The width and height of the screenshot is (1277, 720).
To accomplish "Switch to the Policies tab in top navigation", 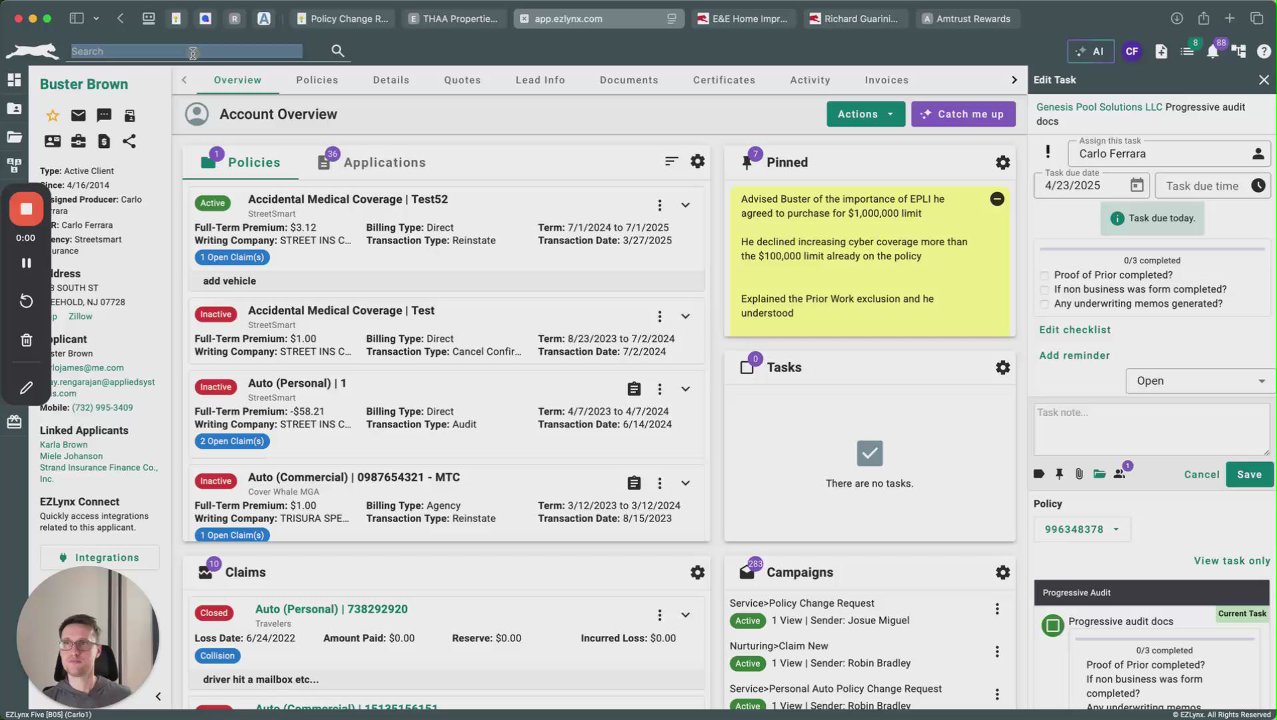I will [x=317, y=80].
